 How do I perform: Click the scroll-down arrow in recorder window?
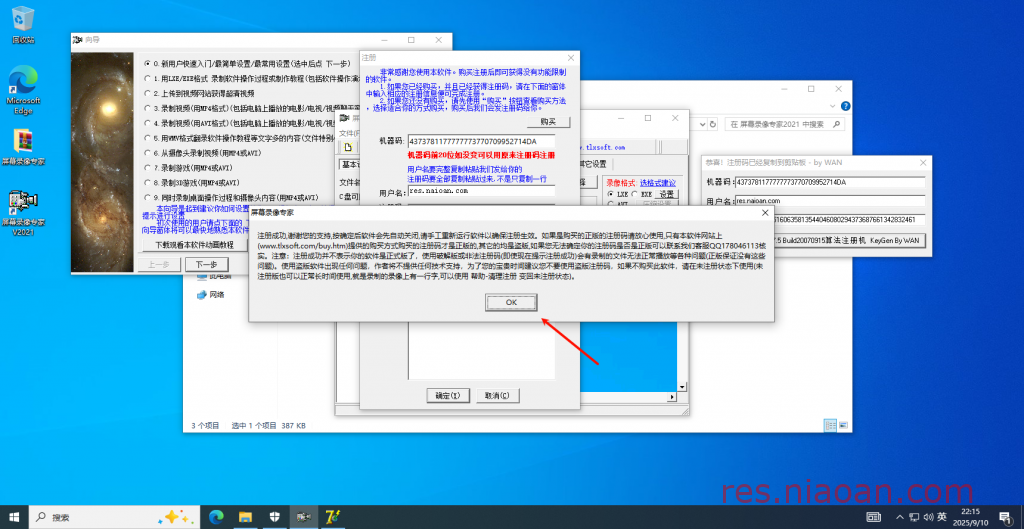click(x=681, y=387)
